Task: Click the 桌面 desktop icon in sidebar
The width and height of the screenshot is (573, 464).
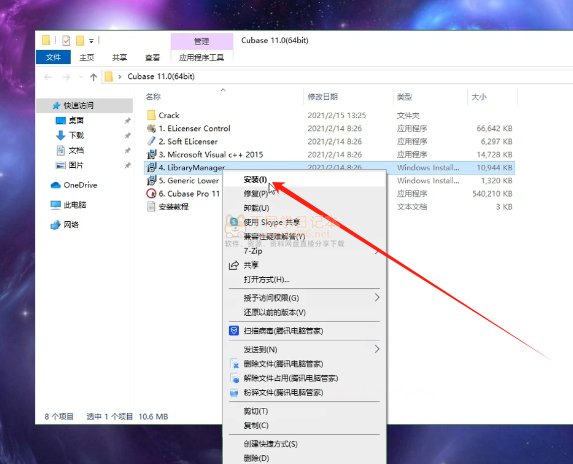Action: (x=61, y=121)
